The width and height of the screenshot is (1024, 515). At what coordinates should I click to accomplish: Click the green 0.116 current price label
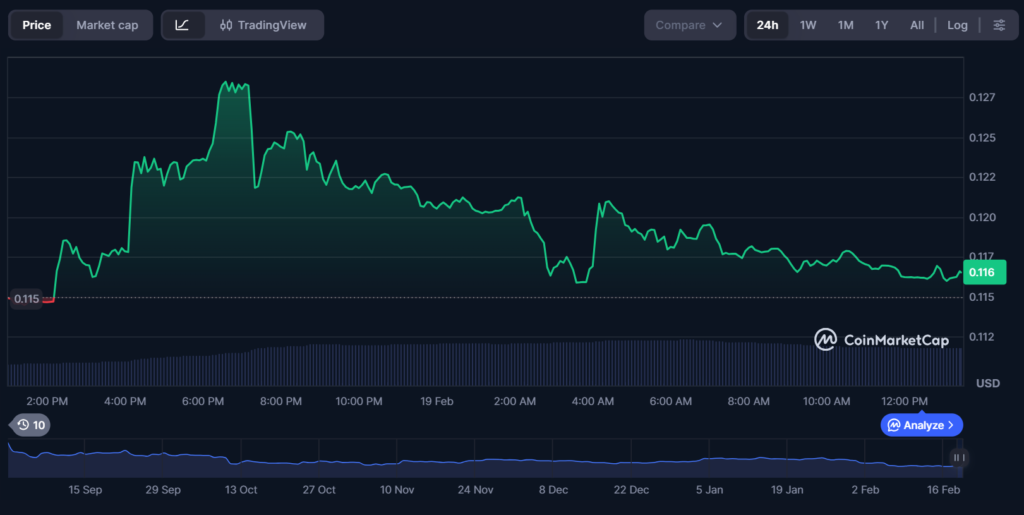coord(983,272)
